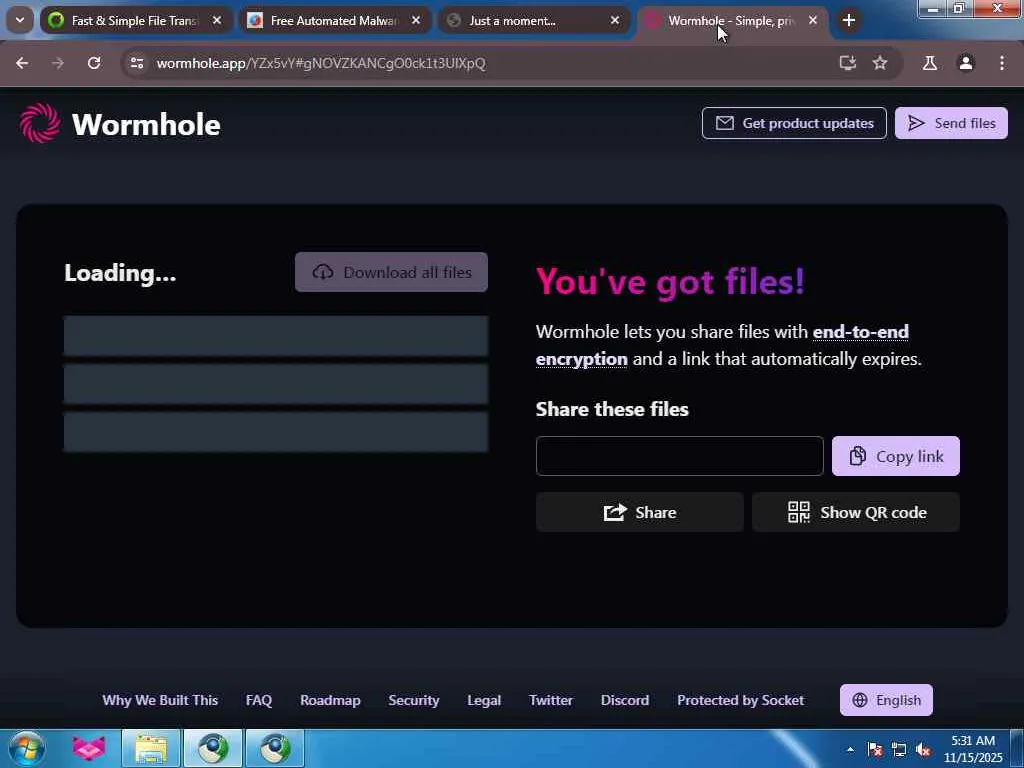Close the Fast & Simple File Transfer tab
This screenshot has height=768, width=1024.
click(217, 20)
